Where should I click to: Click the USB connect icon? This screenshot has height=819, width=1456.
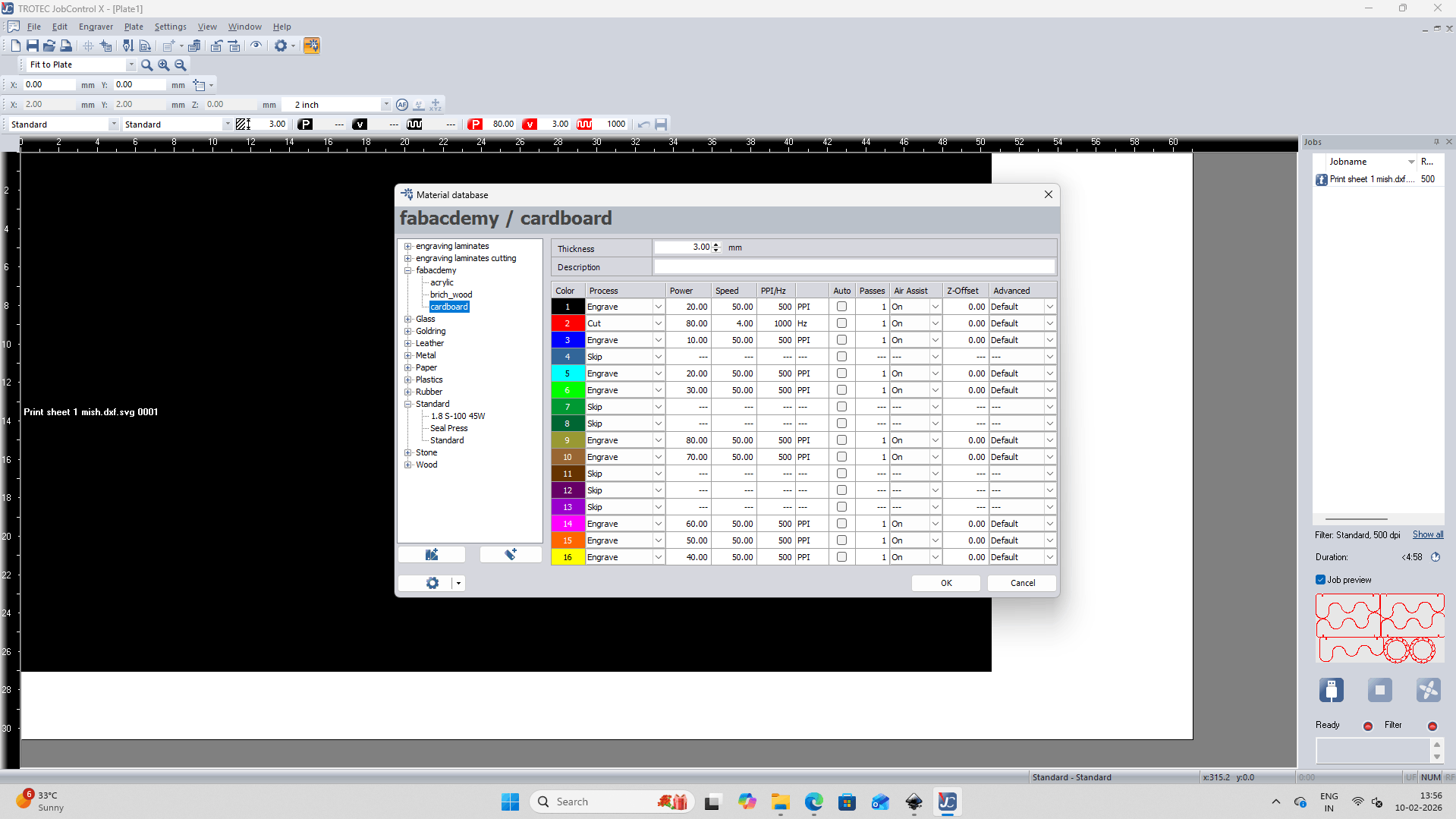click(x=1331, y=690)
